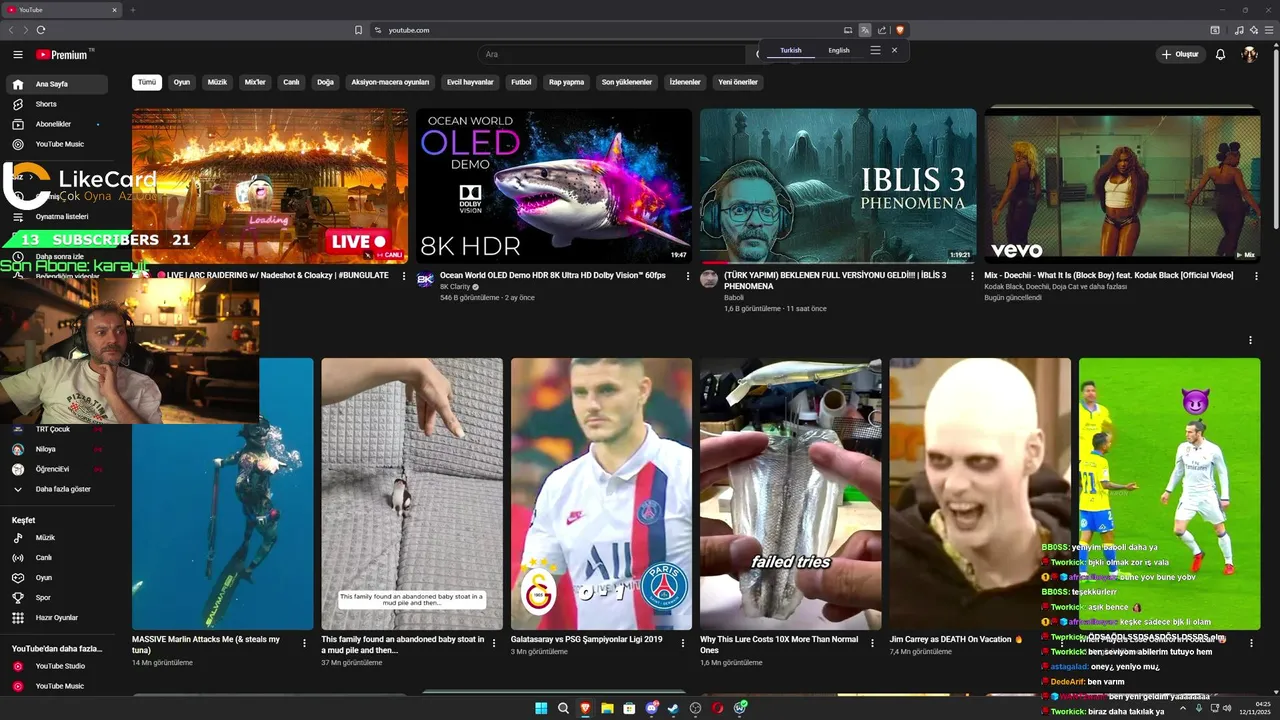The height and width of the screenshot is (720, 1280).
Task: Open more options for Ocean World video
Action: (687, 276)
